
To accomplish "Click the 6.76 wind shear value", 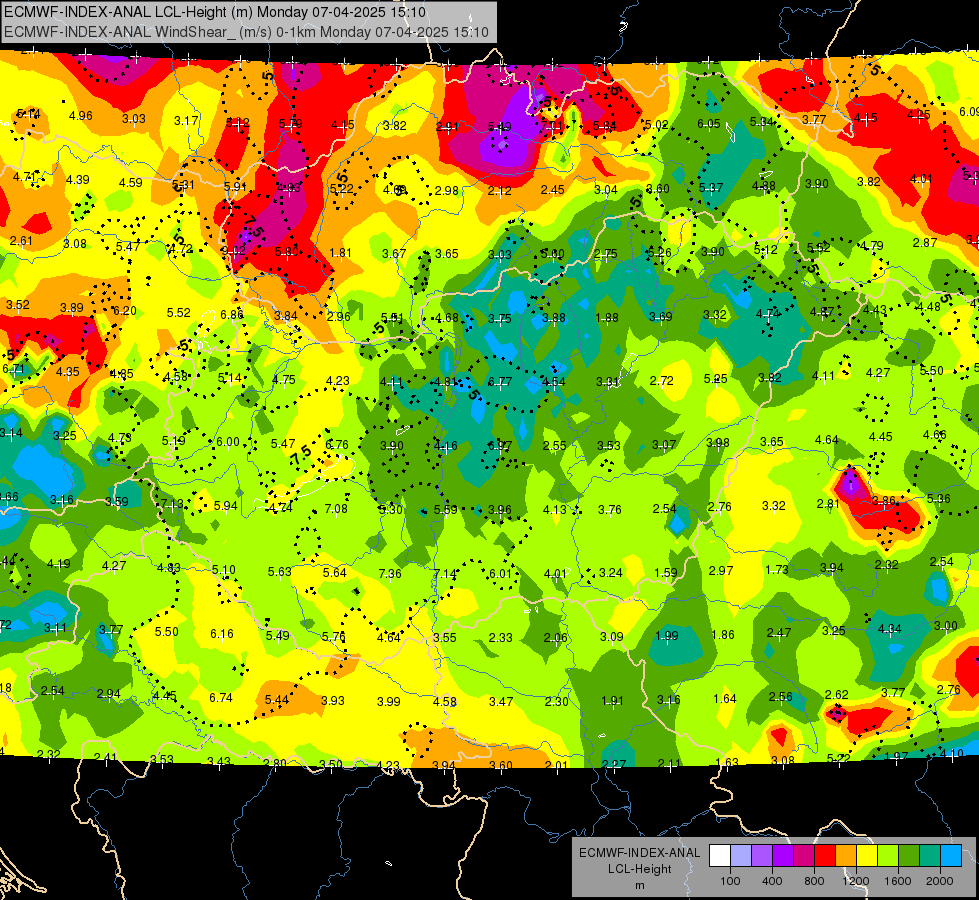I will [337, 445].
